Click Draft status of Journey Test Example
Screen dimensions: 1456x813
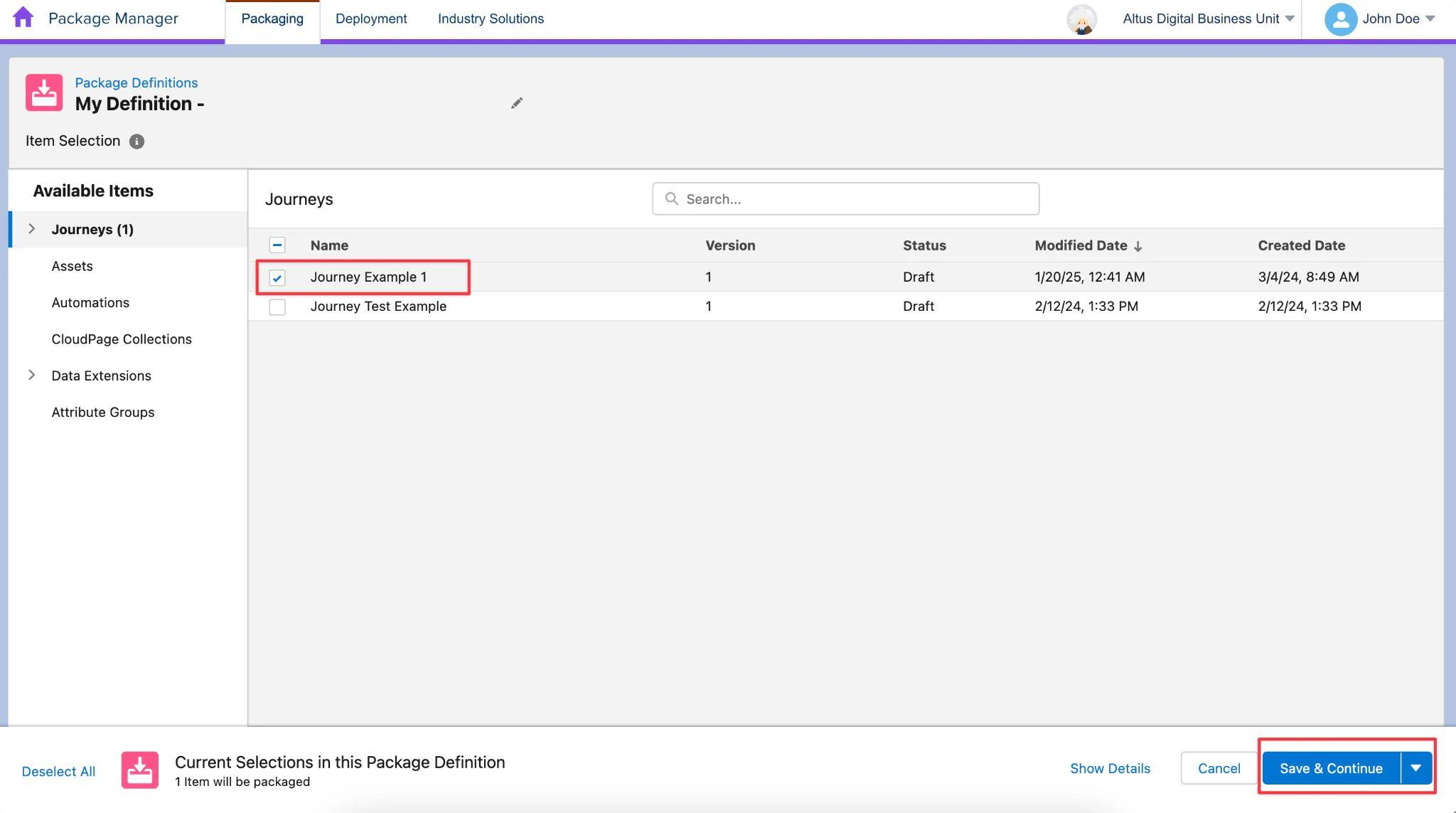click(x=919, y=306)
